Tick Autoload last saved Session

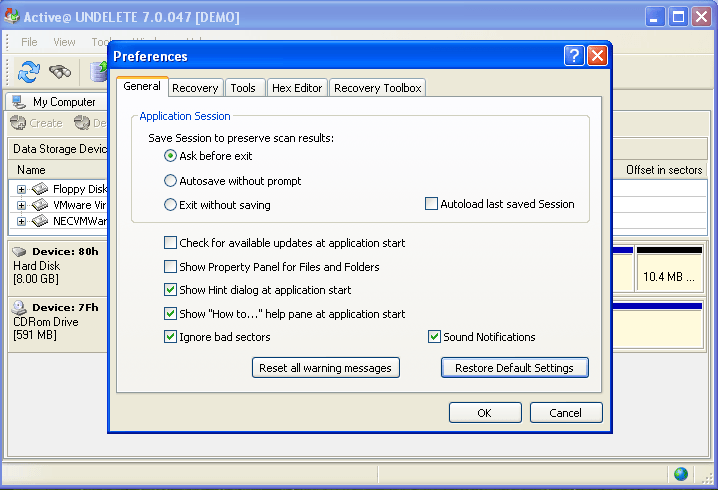(x=432, y=204)
